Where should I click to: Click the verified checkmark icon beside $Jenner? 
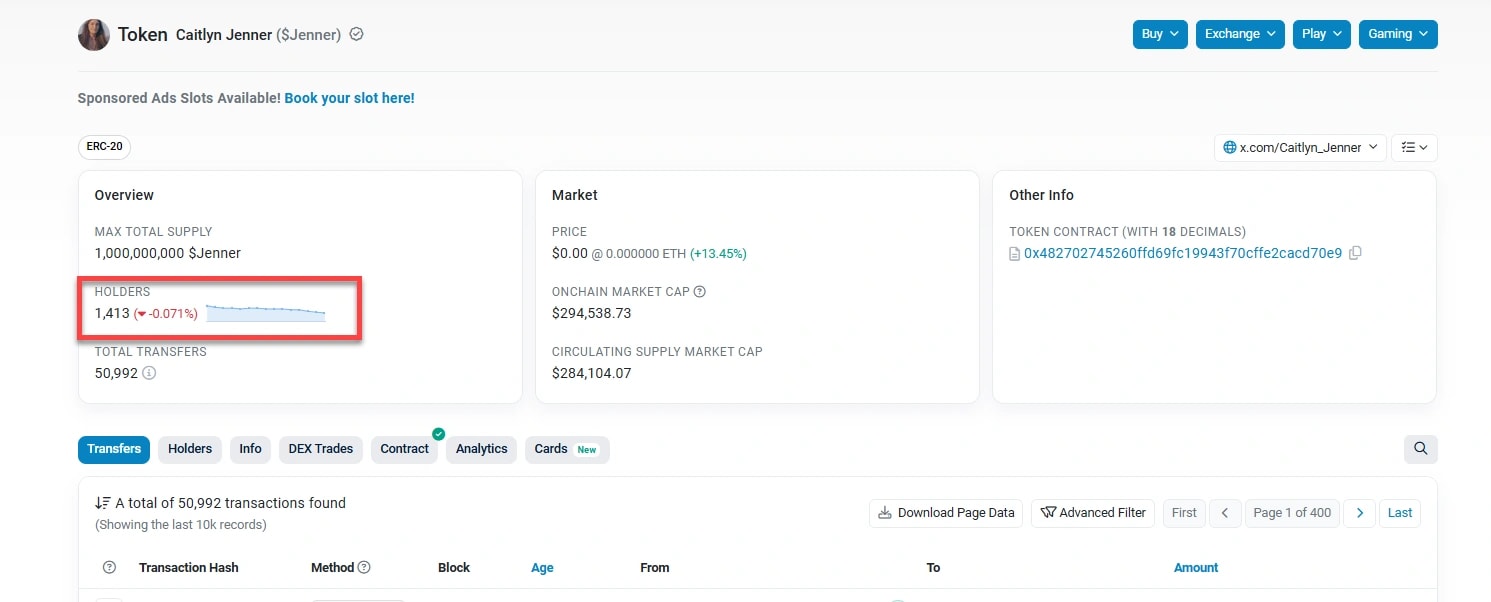[357, 34]
